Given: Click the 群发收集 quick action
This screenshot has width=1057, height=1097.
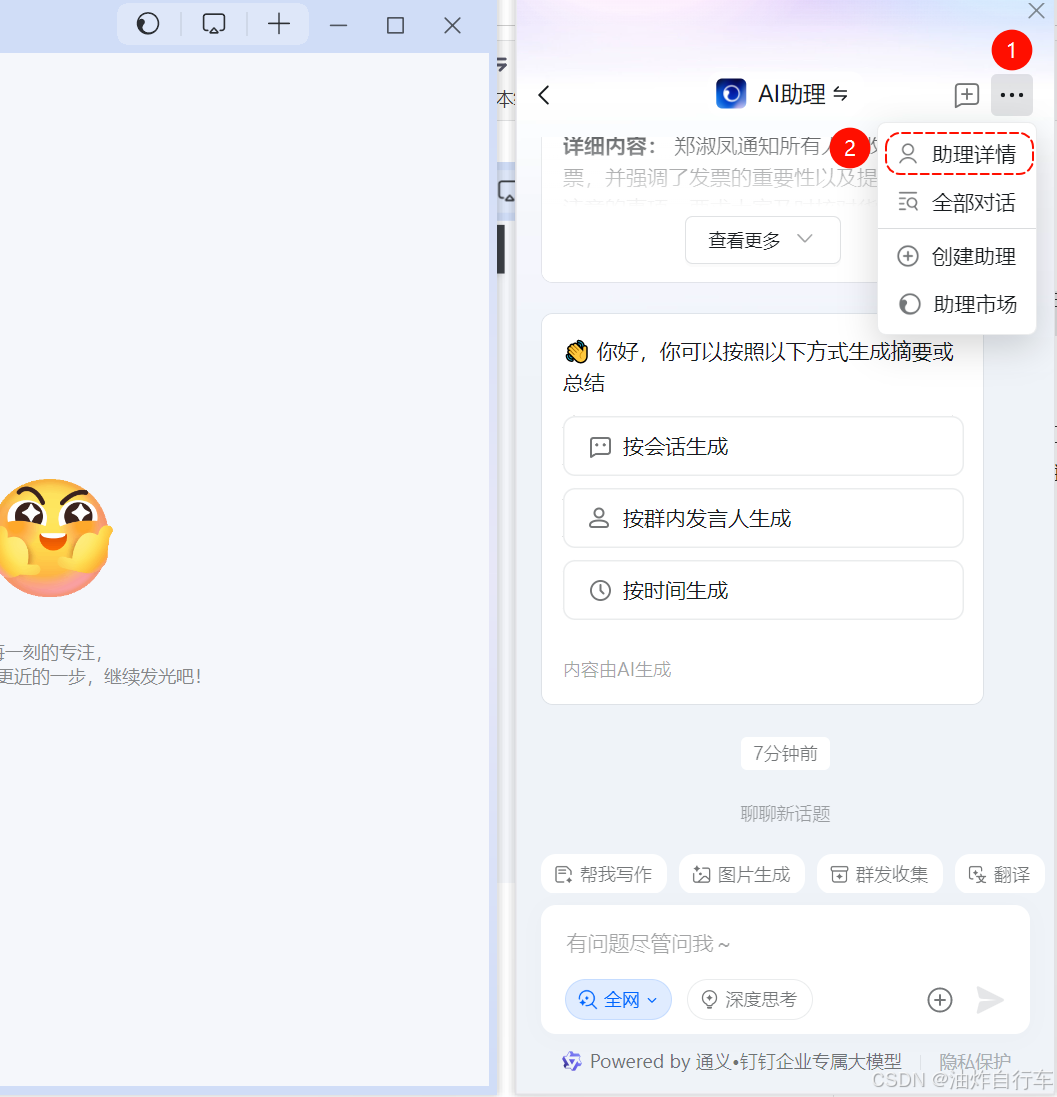Looking at the screenshot, I should (879, 875).
